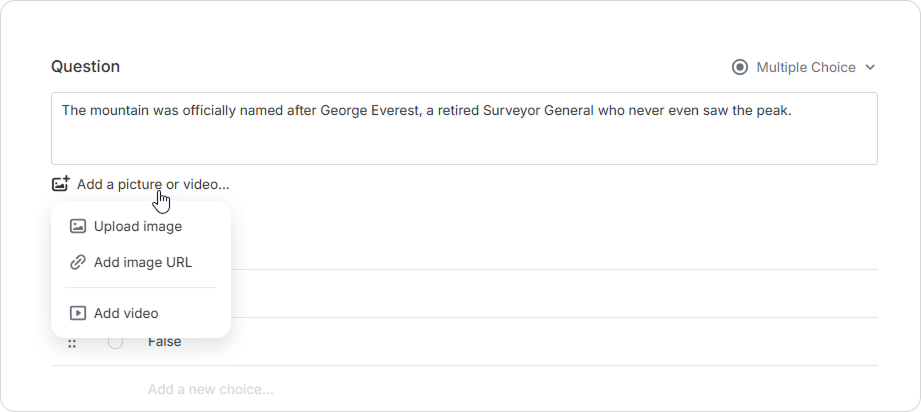Click the picture icon beside Upload image
The image size is (921, 412).
[78, 226]
